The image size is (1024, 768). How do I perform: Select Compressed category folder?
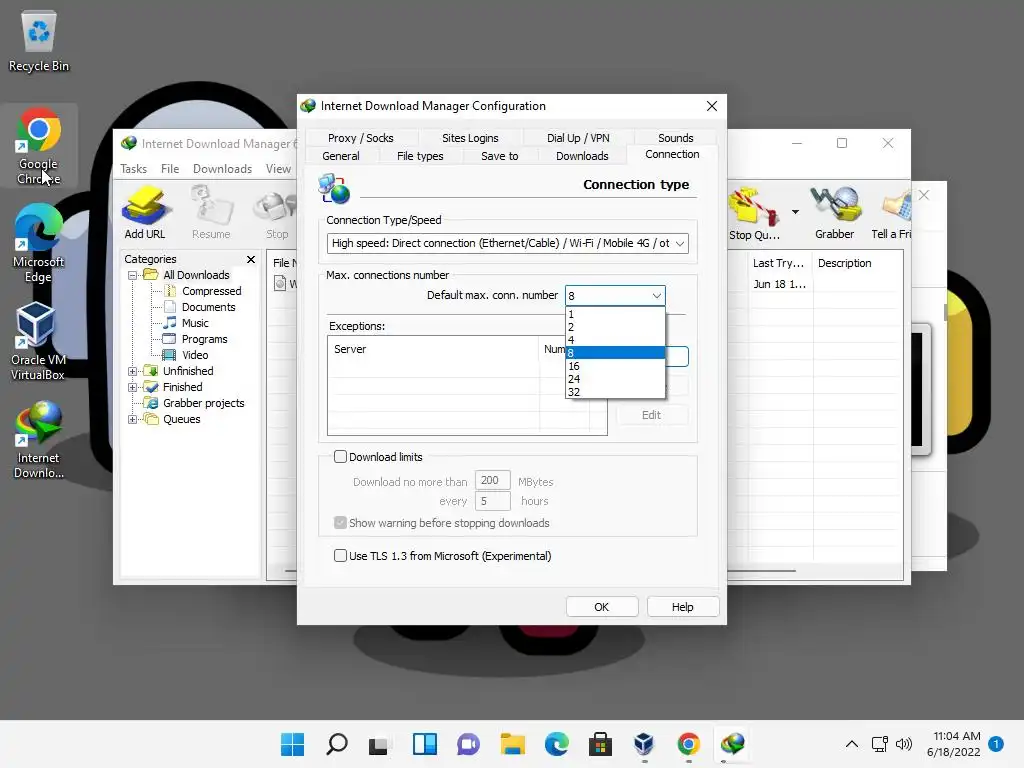tap(211, 291)
